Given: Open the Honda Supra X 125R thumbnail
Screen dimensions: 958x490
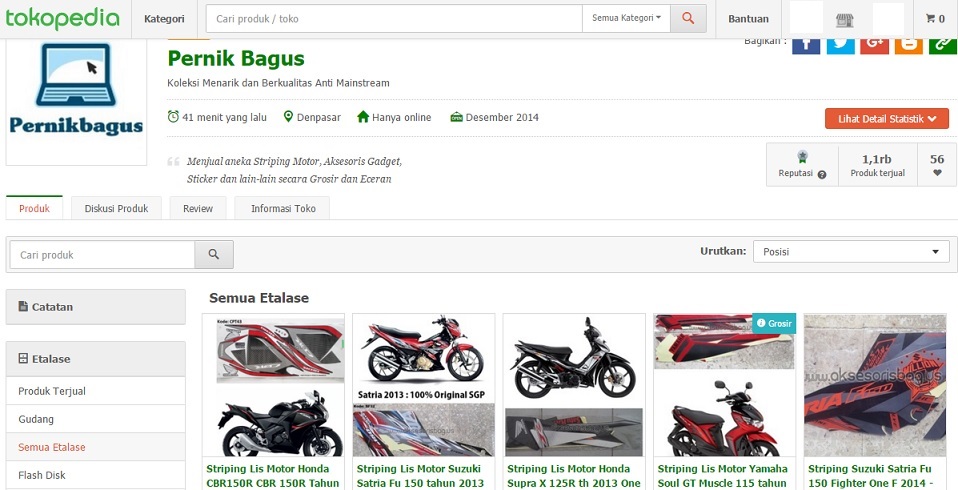Looking at the screenshot, I should pos(574,386).
